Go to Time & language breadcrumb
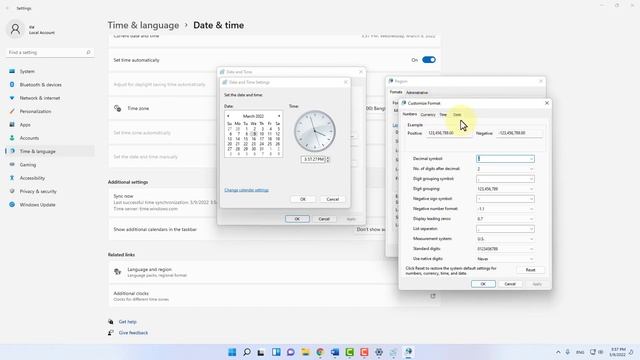640x360 pixels. pyautogui.click(x=143, y=25)
